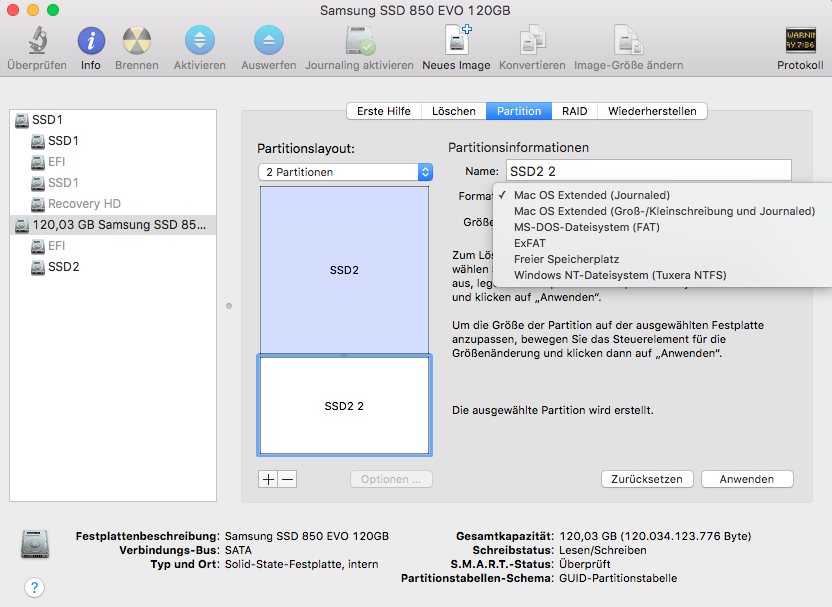832x607 pixels.
Task: Open the Wiederherstellen tab
Action: pyautogui.click(x=652, y=111)
